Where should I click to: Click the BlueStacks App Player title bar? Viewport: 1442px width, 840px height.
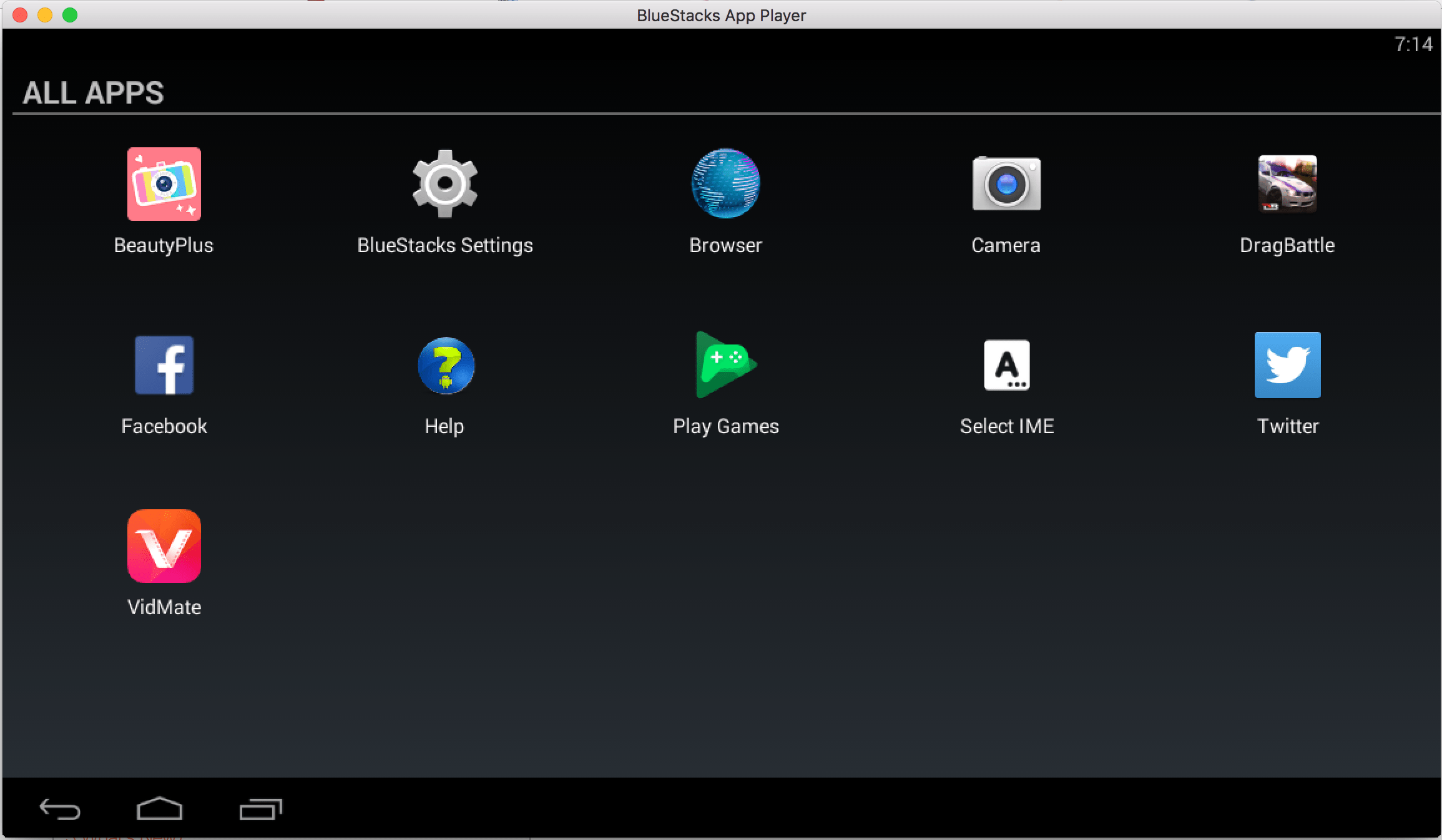point(721,15)
